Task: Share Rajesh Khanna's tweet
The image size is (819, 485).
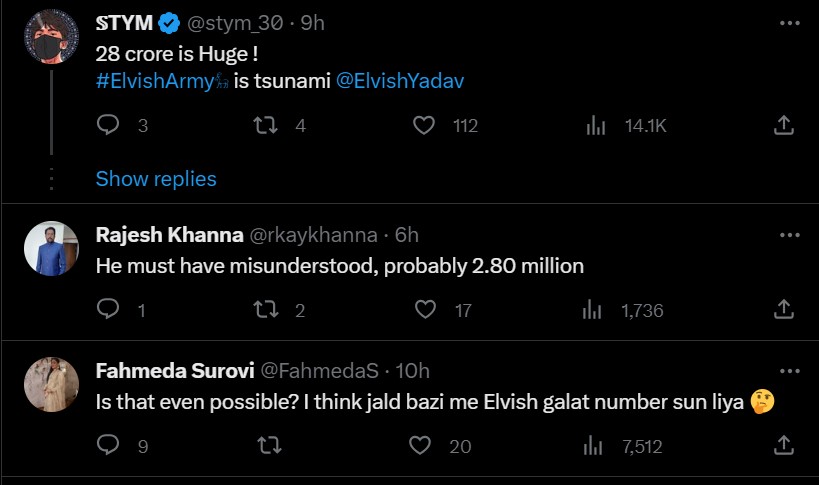Action: (x=785, y=311)
